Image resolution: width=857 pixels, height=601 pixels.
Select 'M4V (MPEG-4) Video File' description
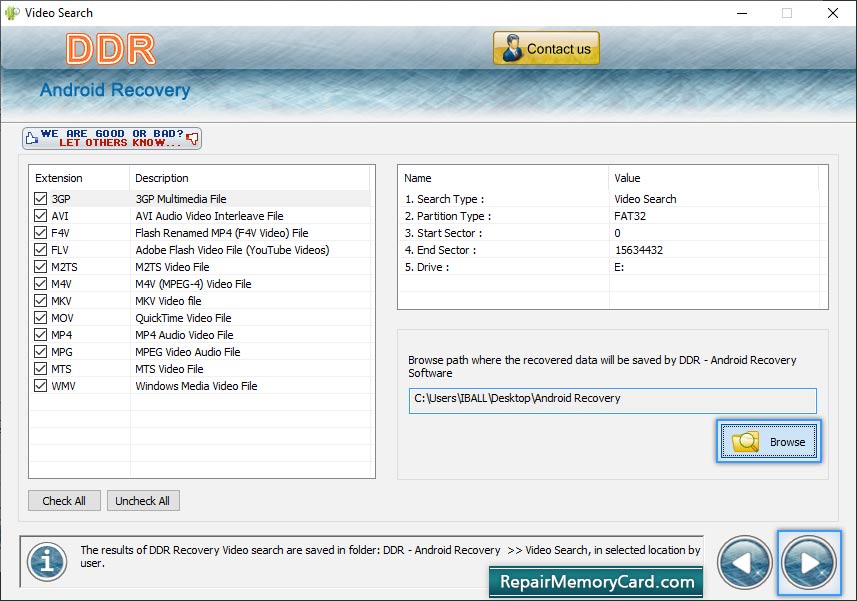193,284
